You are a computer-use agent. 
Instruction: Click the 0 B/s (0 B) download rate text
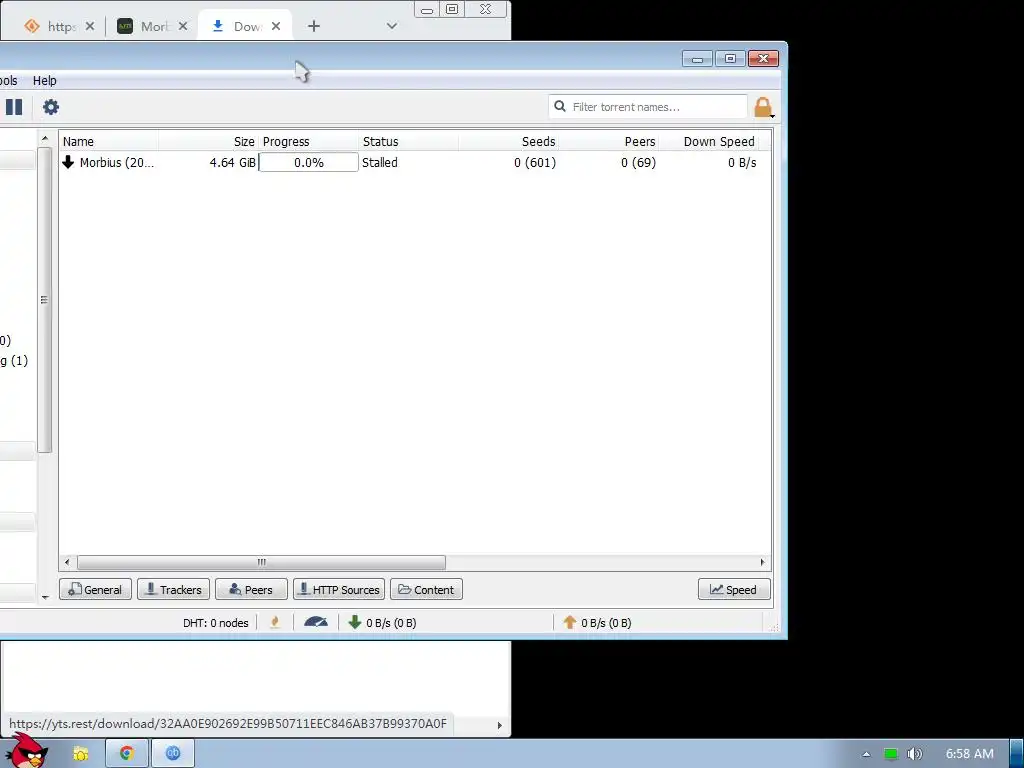391,623
